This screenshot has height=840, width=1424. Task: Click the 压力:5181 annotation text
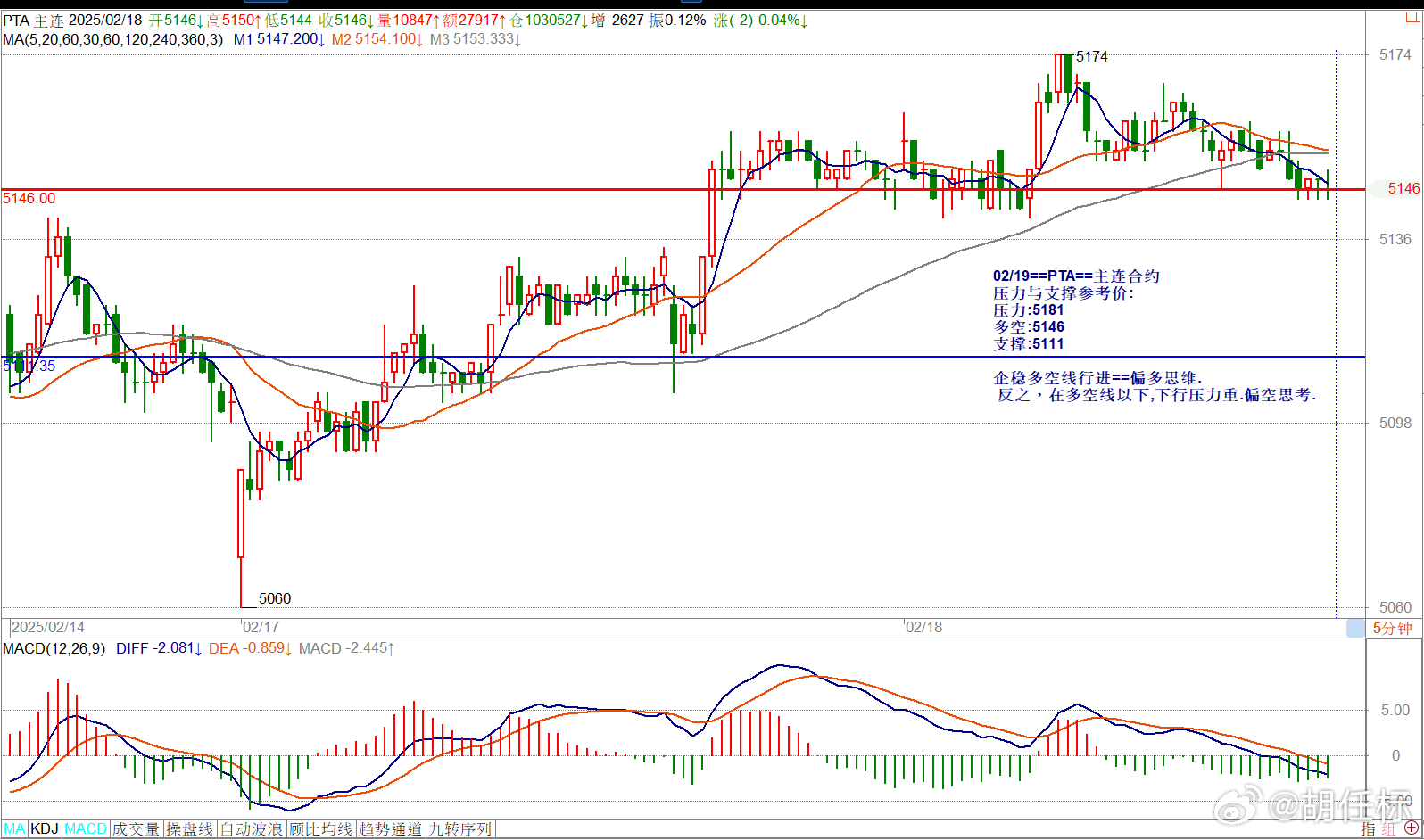1029,310
